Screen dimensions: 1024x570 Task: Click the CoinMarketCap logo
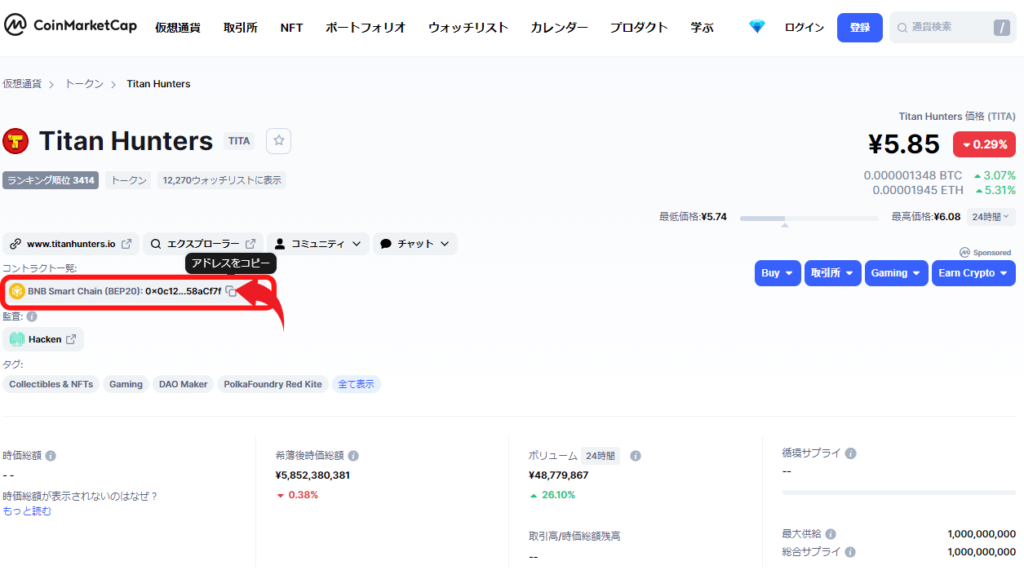(x=71, y=25)
